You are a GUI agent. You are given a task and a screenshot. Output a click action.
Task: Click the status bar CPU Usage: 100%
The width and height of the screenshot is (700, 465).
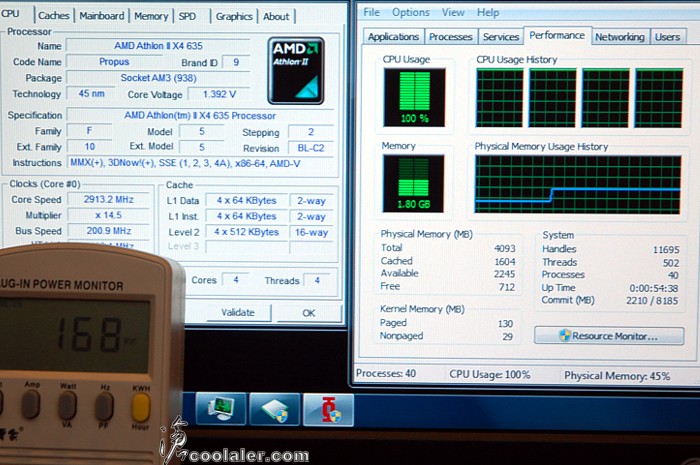pos(489,374)
